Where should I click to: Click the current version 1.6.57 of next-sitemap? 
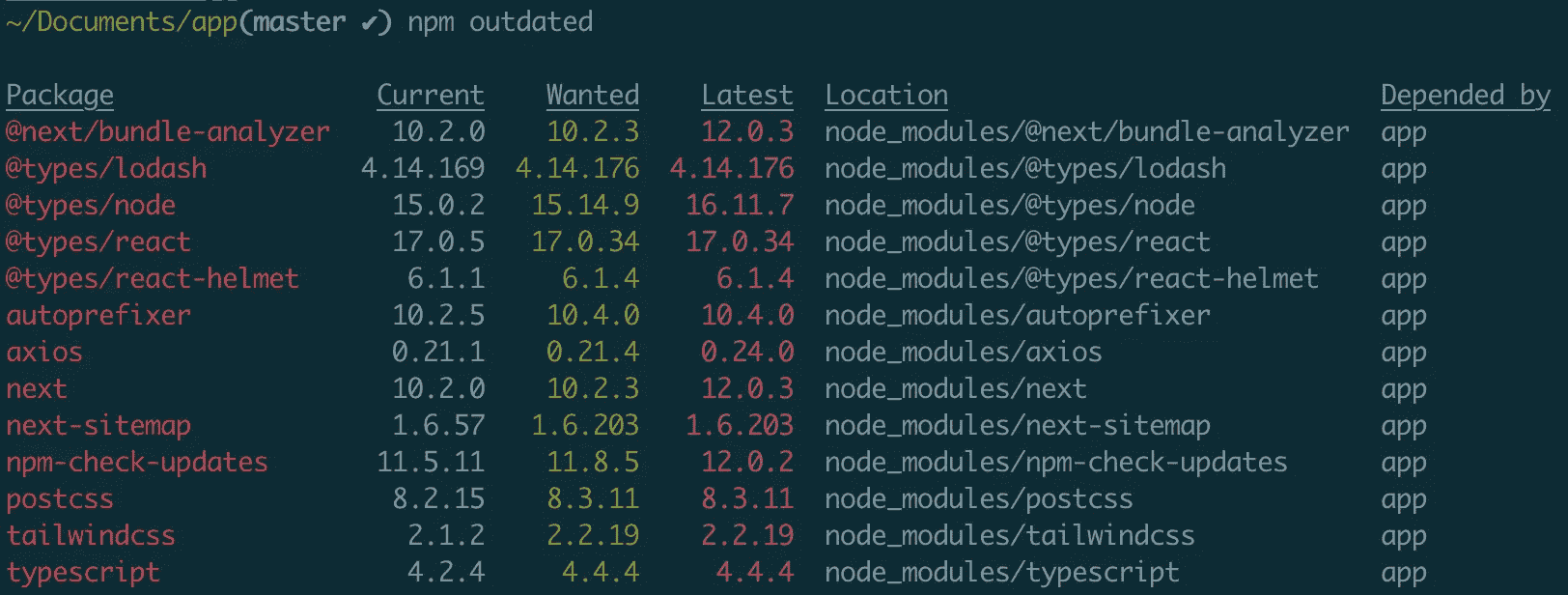pyautogui.click(x=437, y=425)
